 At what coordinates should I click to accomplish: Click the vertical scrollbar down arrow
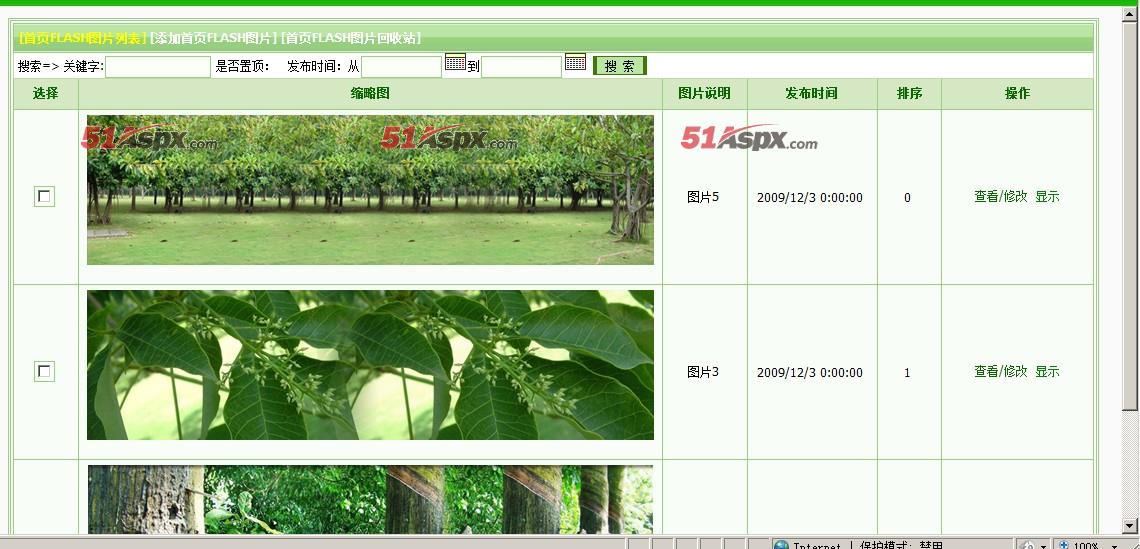pyautogui.click(x=1129, y=526)
